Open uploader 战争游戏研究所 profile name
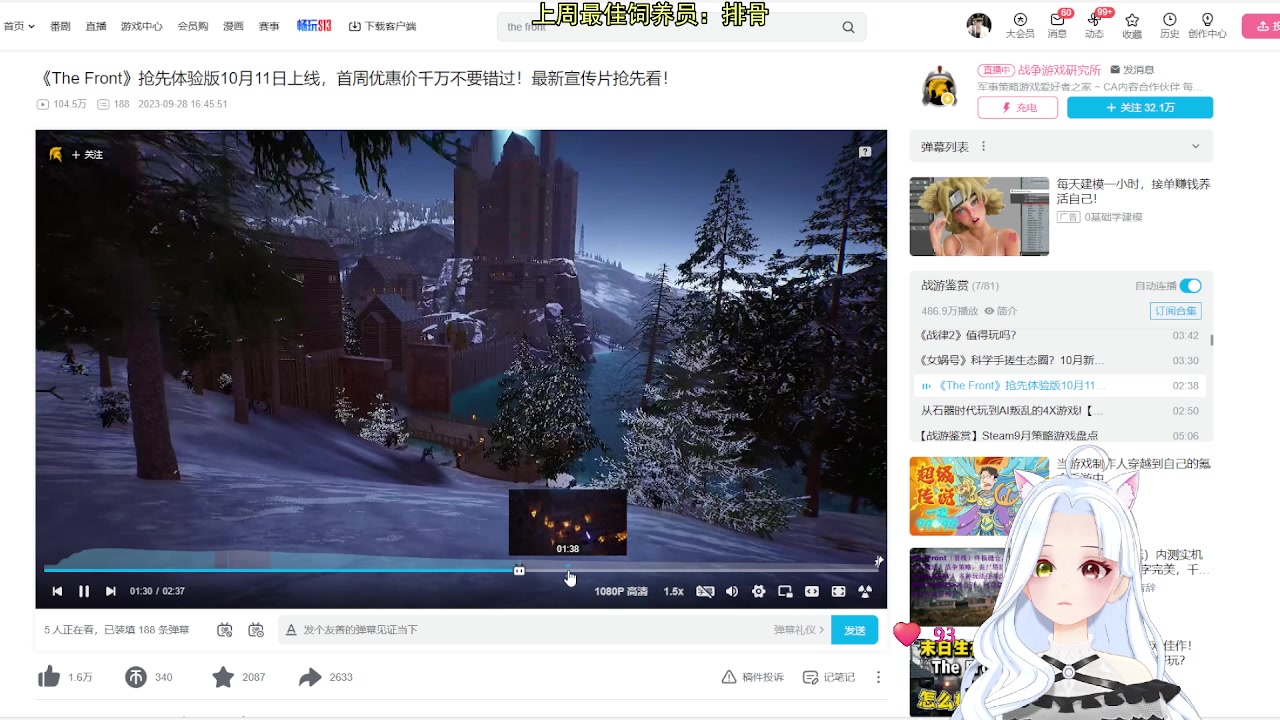Screen dimensions: 1280x720 tap(1059, 70)
